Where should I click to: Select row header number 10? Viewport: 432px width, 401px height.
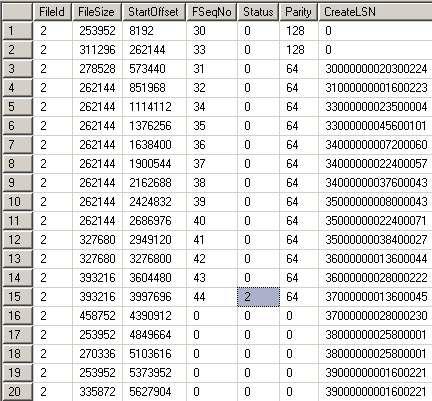click(18, 202)
